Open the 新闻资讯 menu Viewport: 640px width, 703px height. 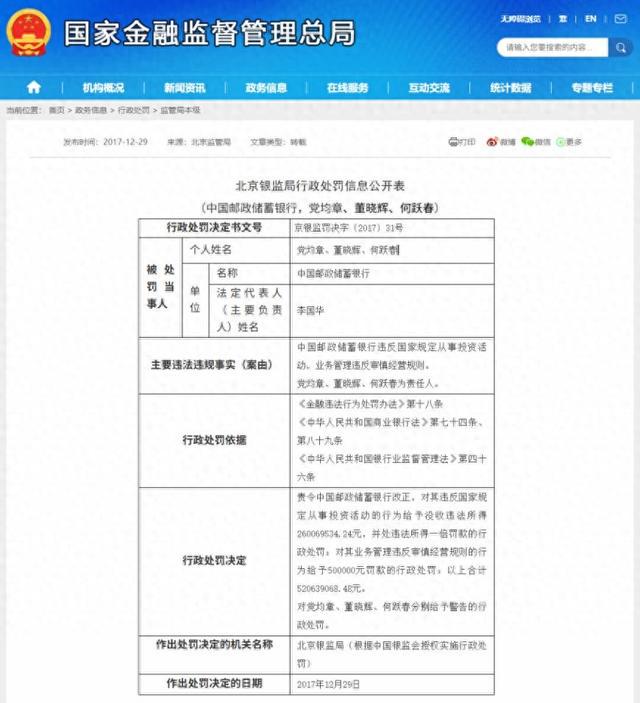(x=184, y=88)
